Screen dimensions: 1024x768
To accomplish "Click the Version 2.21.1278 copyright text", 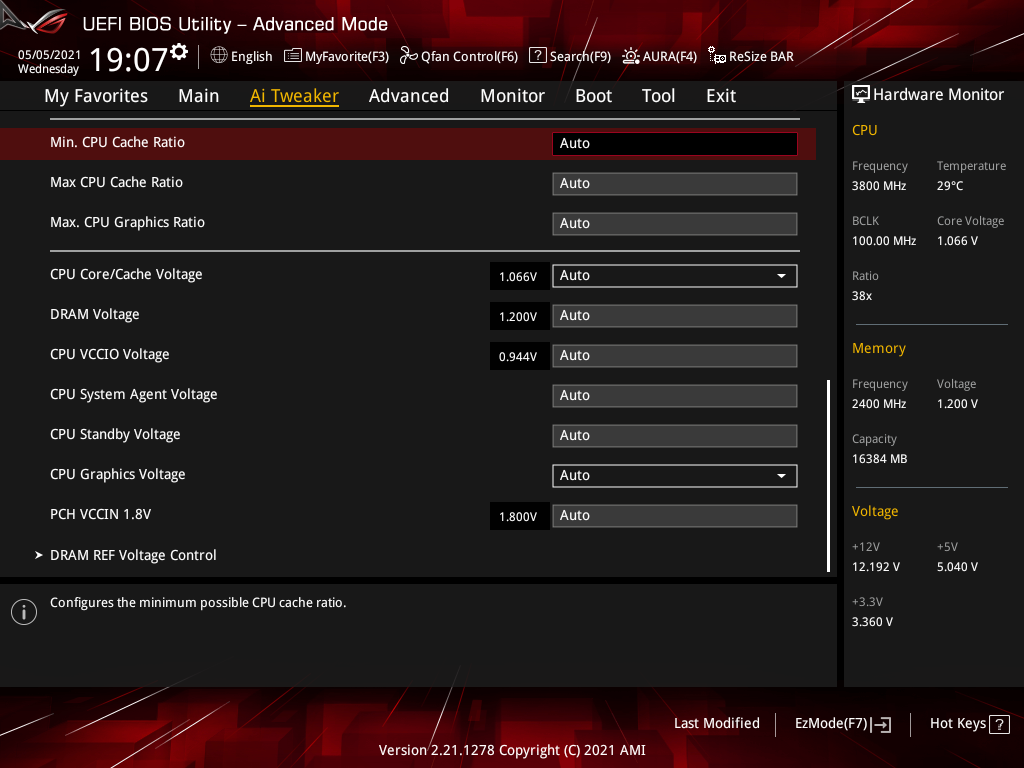I will (512, 750).
